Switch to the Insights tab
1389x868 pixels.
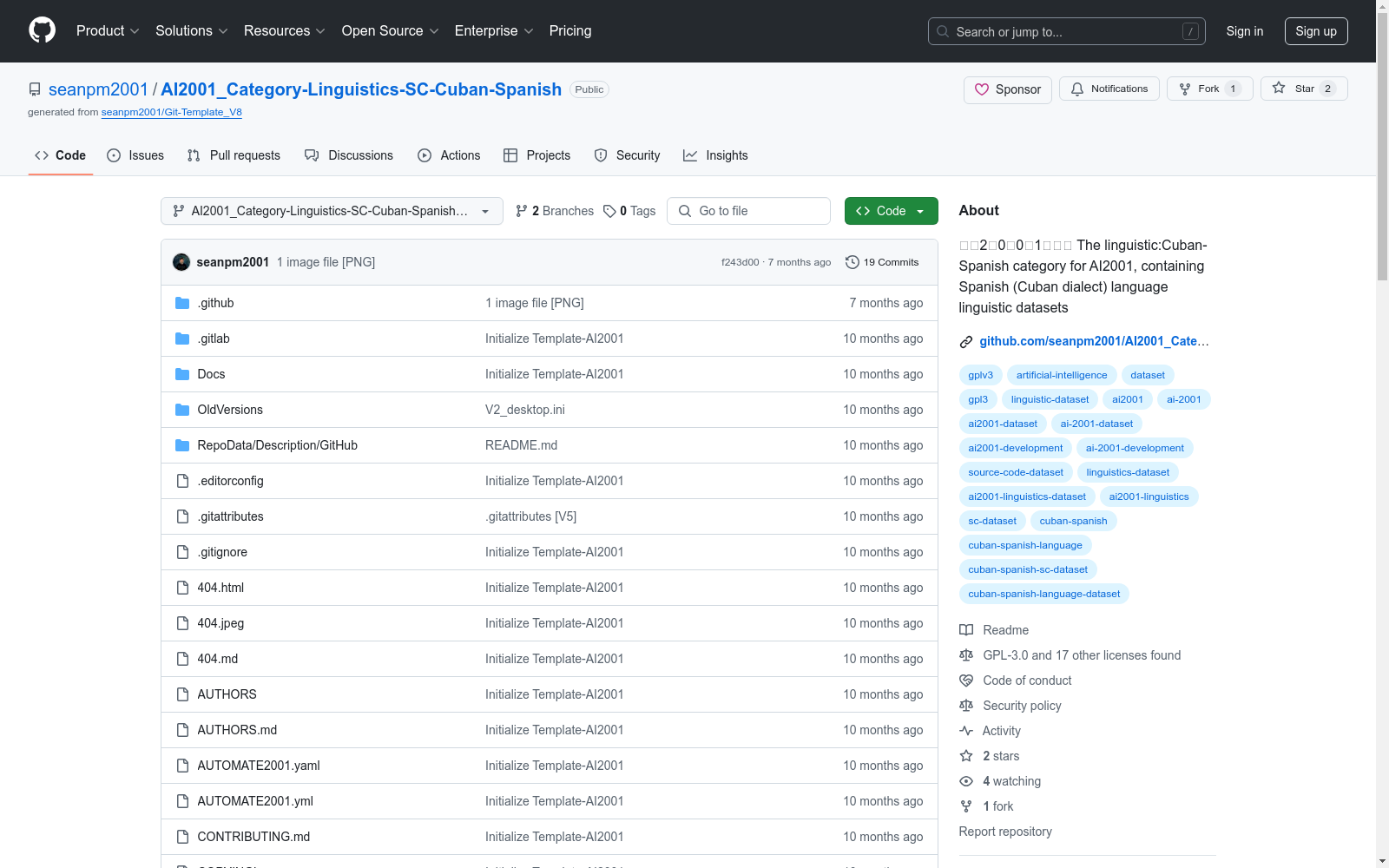(715, 155)
